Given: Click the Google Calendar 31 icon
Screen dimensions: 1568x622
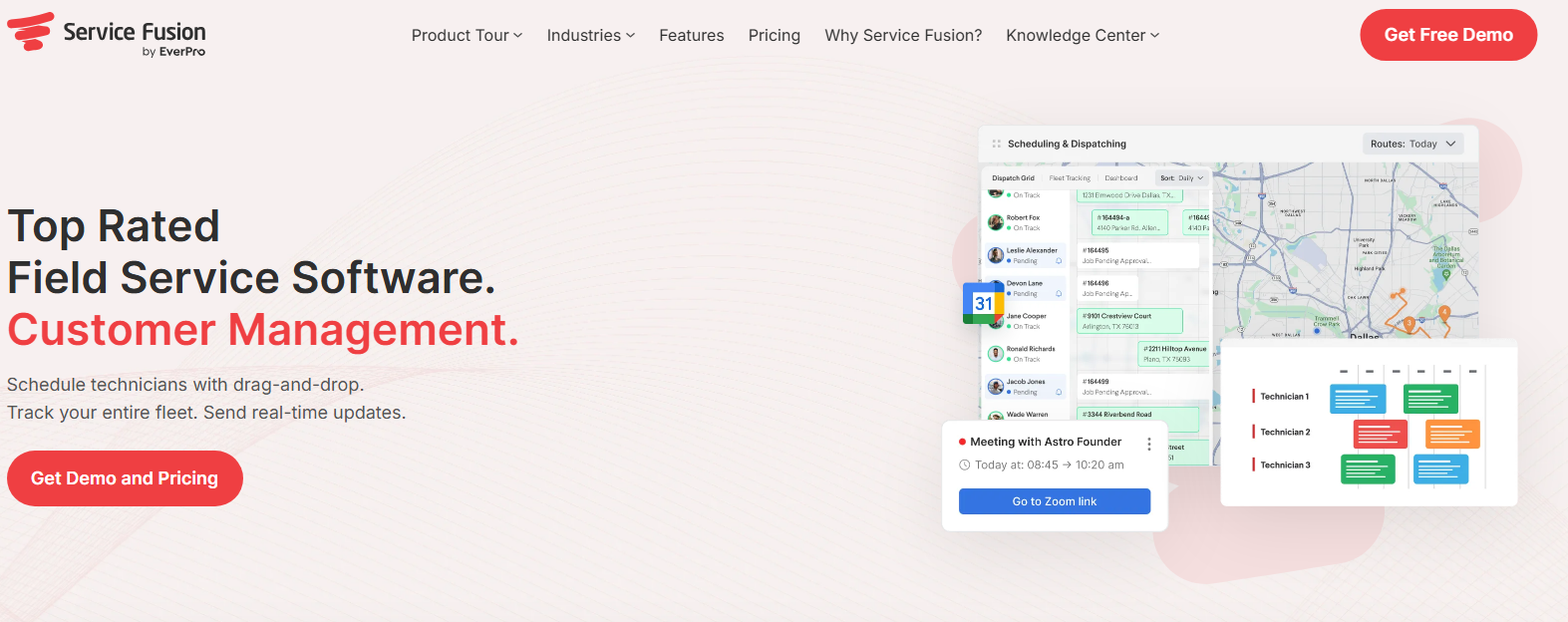Looking at the screenshot, I should click(x=983, y=303).
